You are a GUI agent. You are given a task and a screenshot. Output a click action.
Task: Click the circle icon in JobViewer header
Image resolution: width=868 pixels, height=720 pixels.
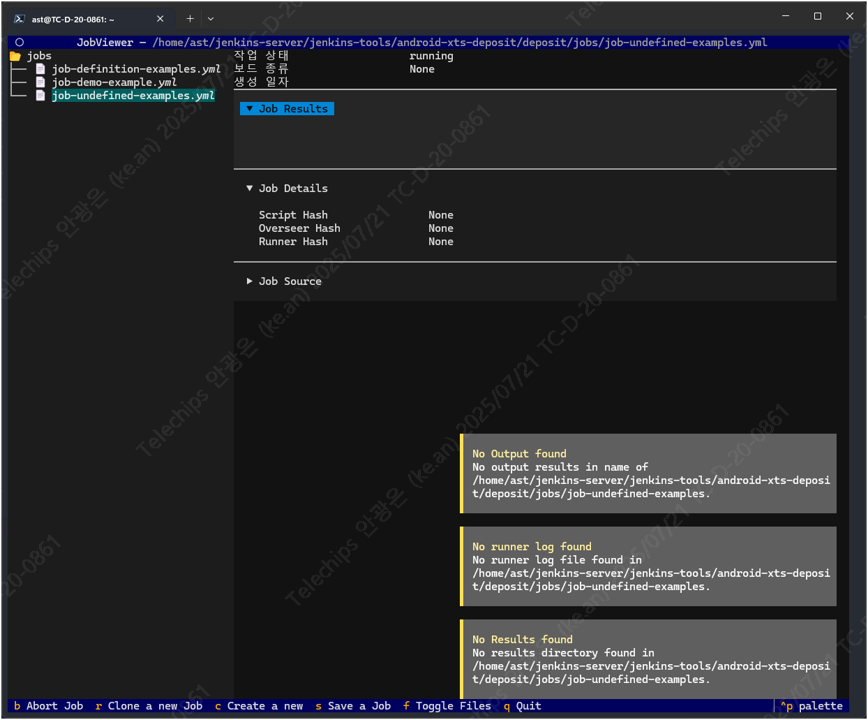click(19, 43)
